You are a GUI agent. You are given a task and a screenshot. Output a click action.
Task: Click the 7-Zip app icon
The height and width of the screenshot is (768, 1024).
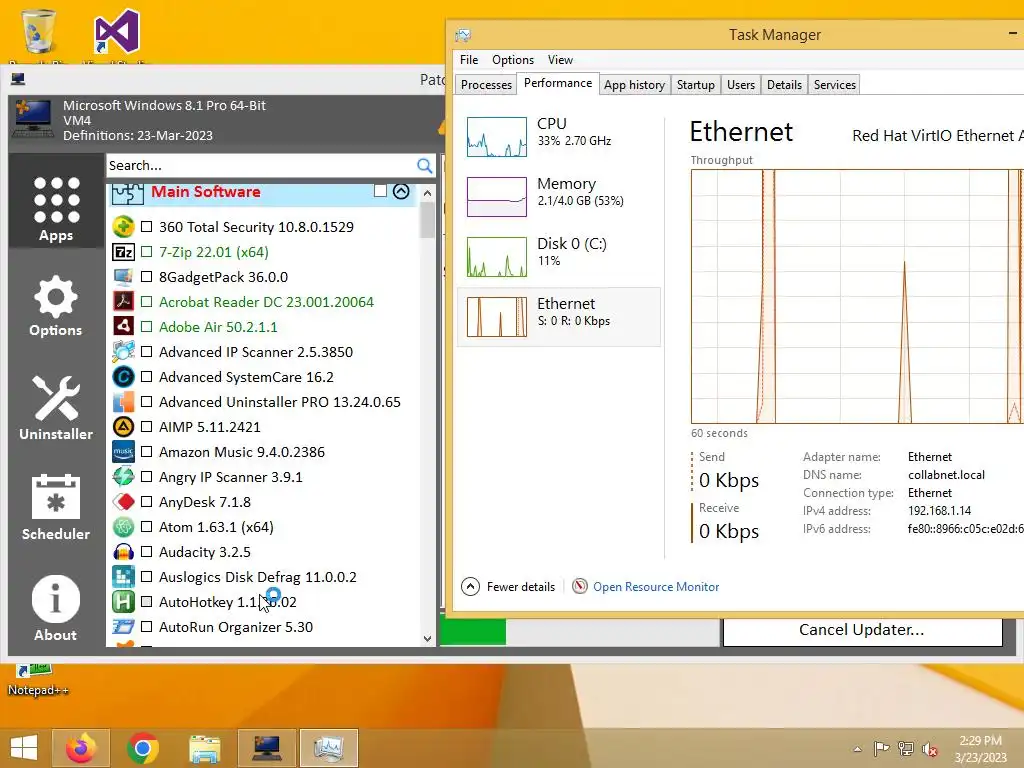pyautogui.click(x=123, y=252)
